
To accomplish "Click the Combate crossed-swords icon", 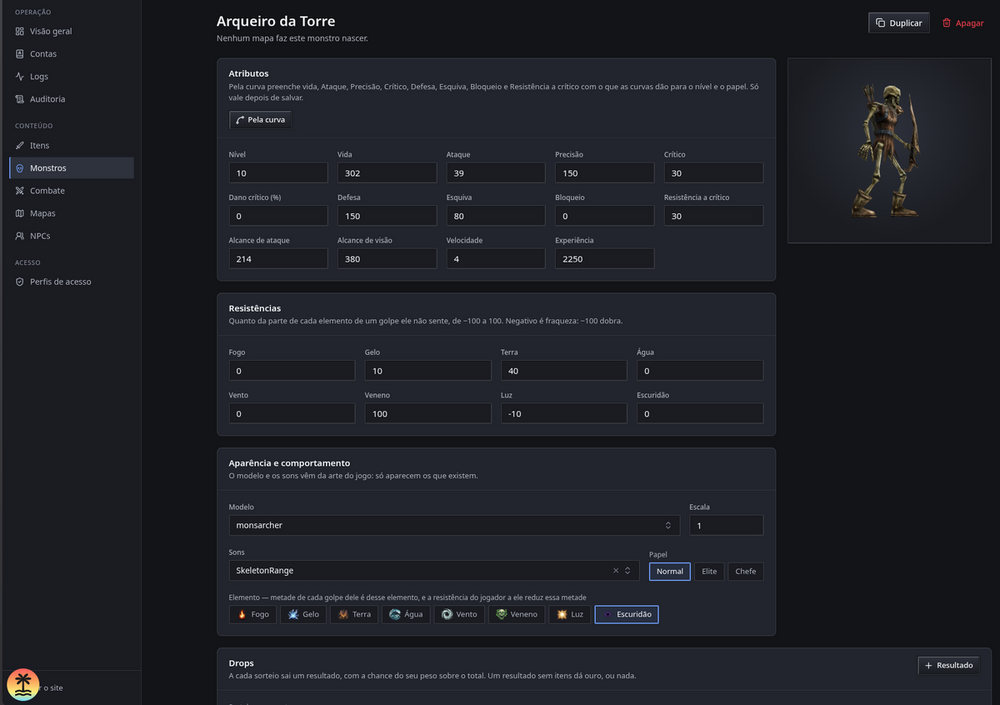I will click(20, 191).
